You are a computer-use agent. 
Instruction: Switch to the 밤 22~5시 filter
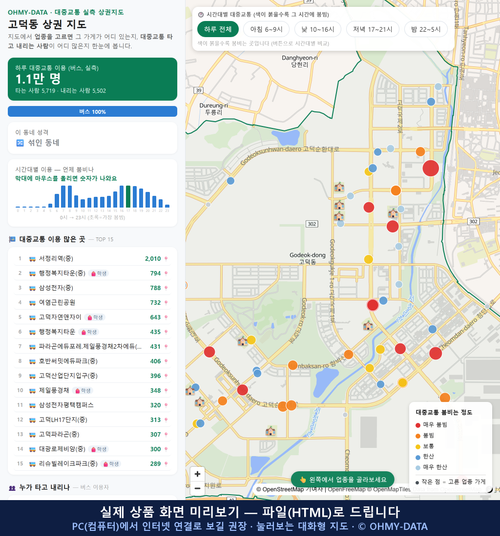425,29
